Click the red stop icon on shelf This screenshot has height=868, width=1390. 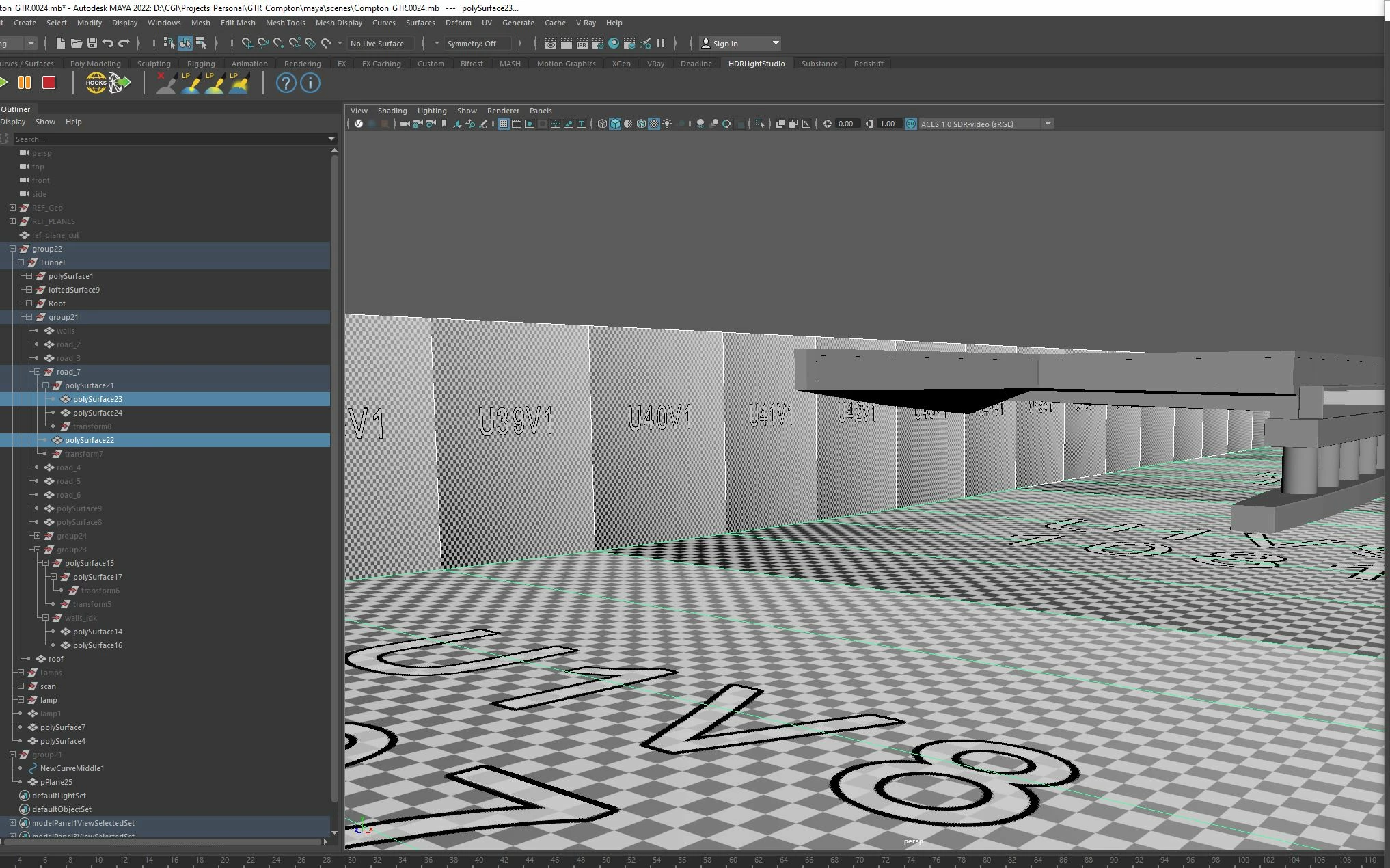tap(49, 83)
